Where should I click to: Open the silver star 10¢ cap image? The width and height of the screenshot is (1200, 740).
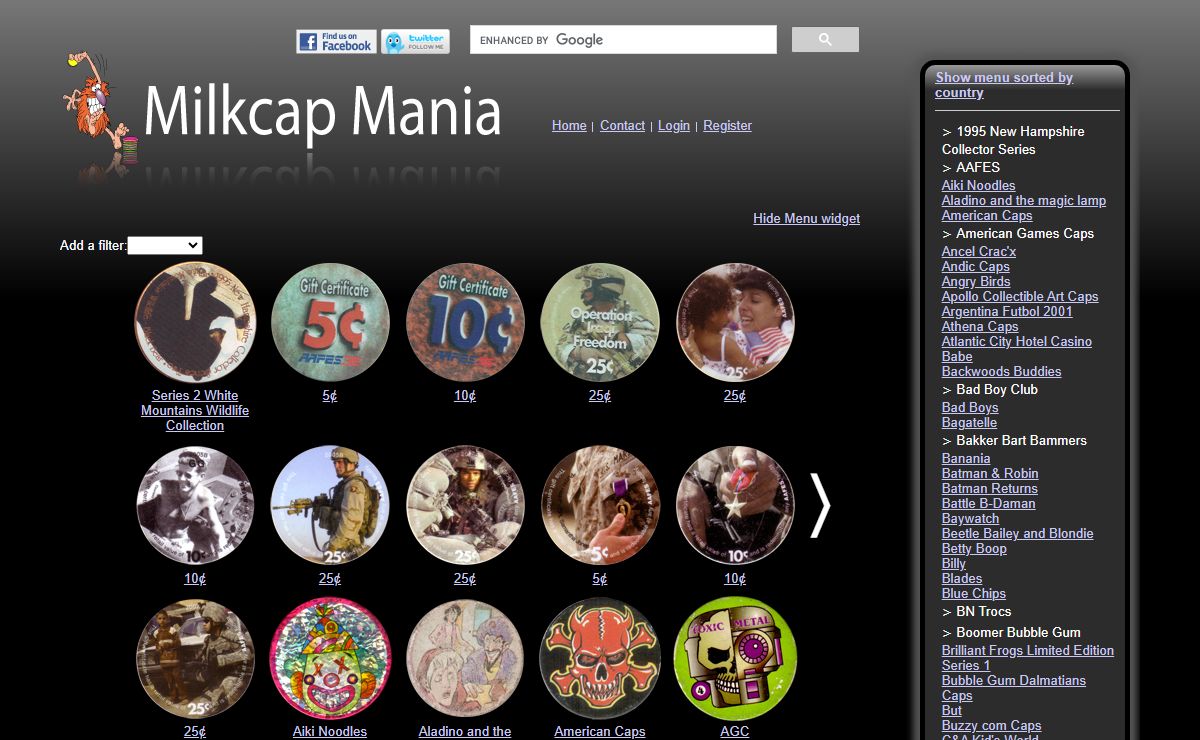[735, 506]
